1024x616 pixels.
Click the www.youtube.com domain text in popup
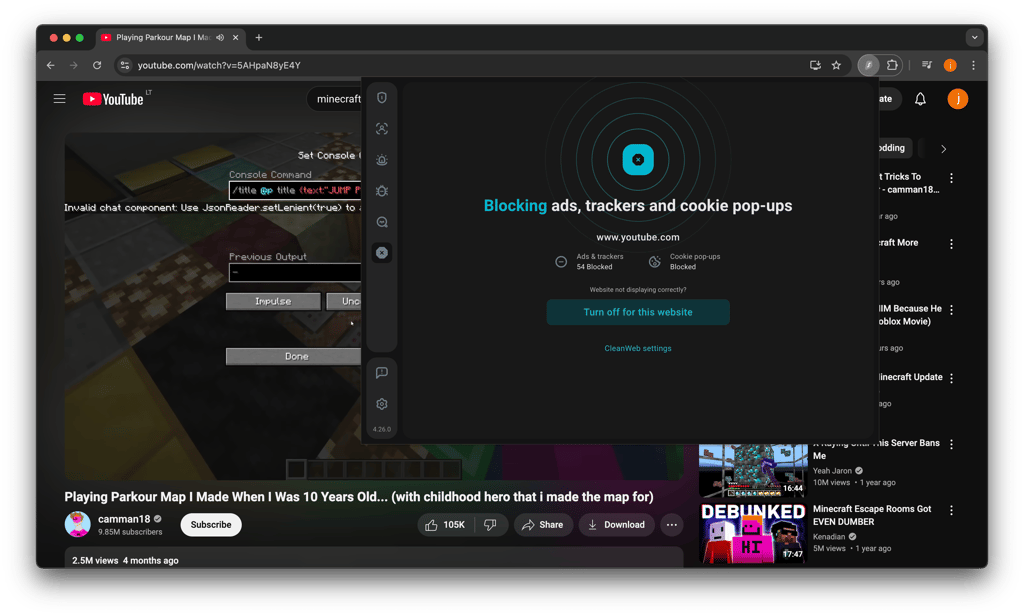[638, 237]
